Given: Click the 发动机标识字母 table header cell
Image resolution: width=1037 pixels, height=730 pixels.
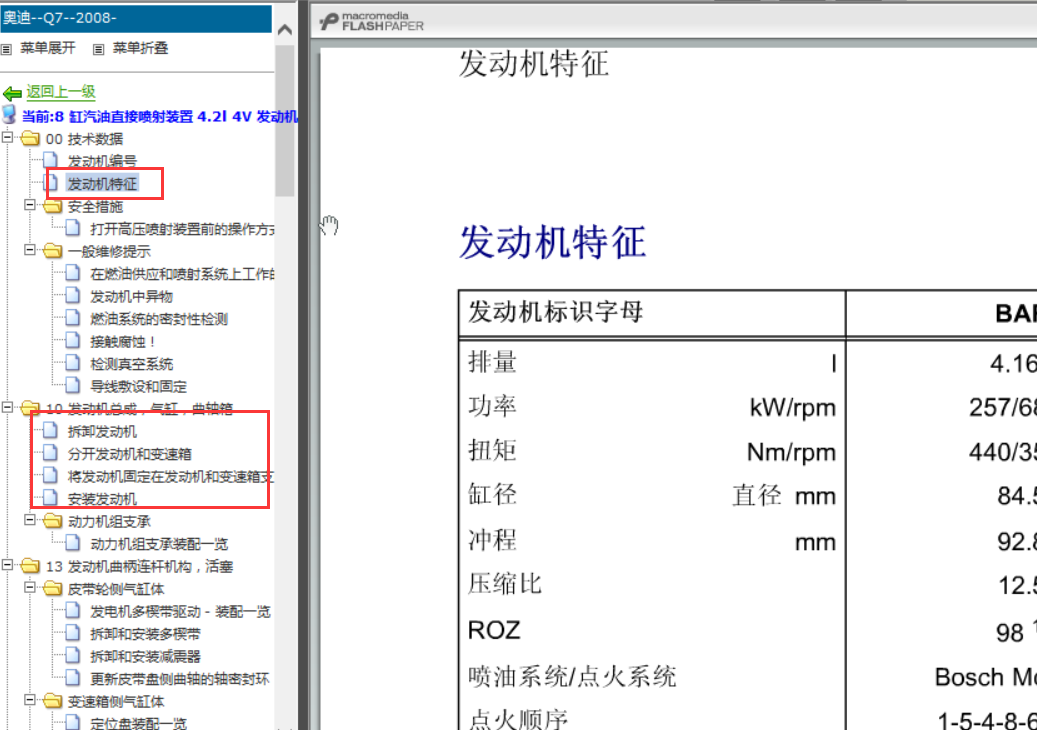Looking at the screenshot, I should point(651,312).
